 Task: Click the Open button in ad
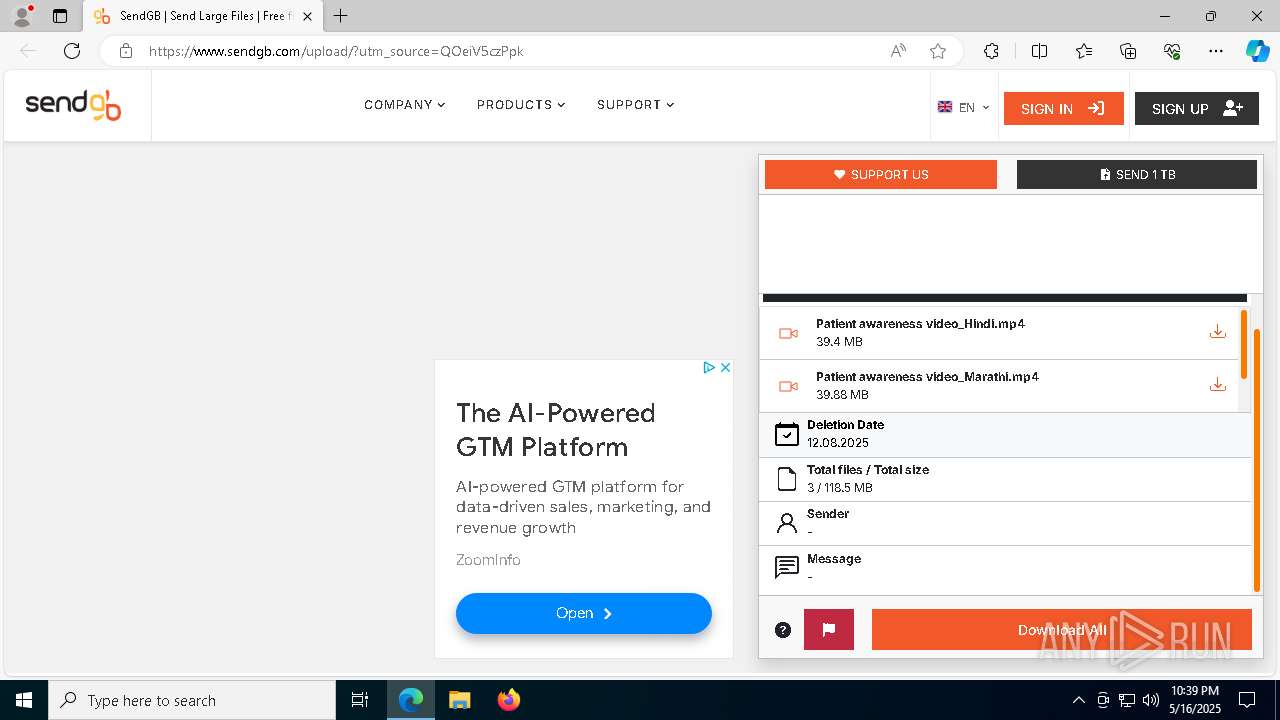point(584,613)
